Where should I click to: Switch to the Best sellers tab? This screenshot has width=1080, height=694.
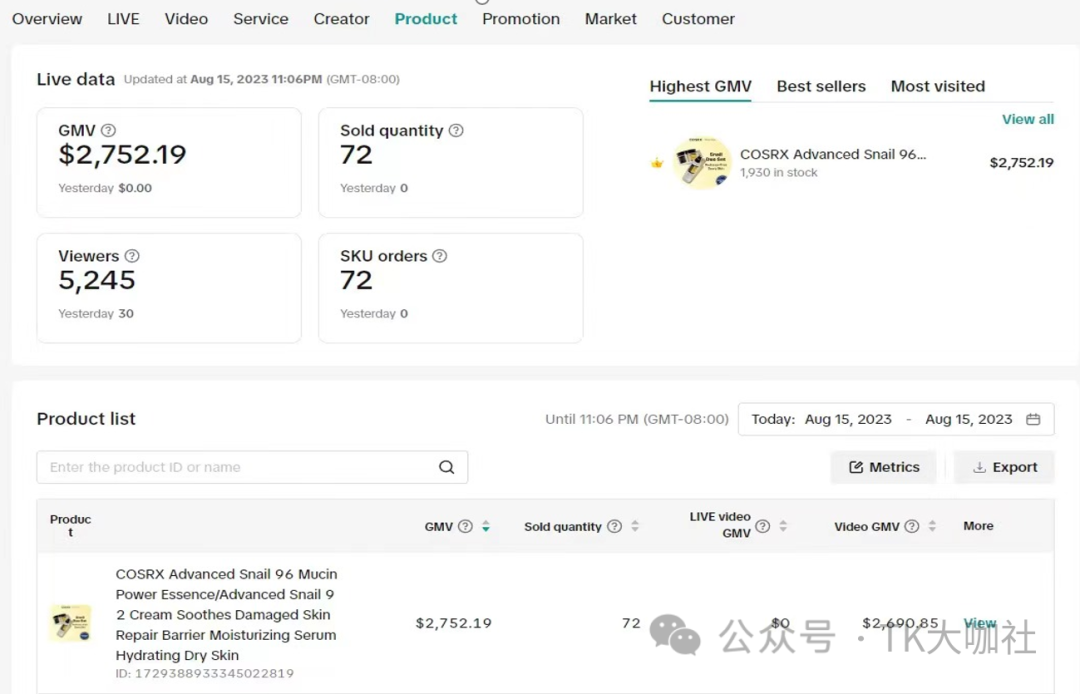pyautogui.click(x=821, y=86)
